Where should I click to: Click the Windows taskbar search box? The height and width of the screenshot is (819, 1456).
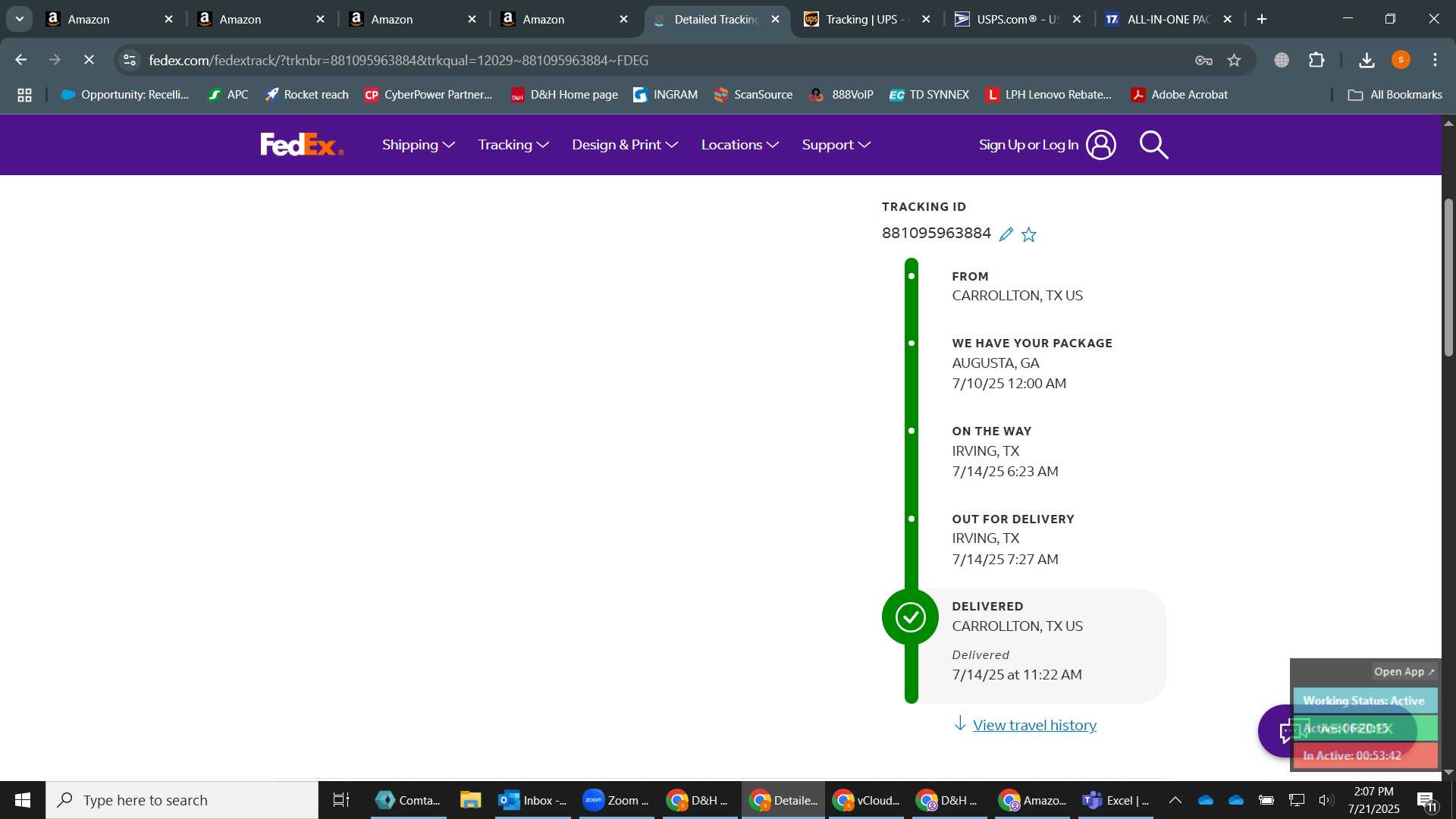click(182, 800)
